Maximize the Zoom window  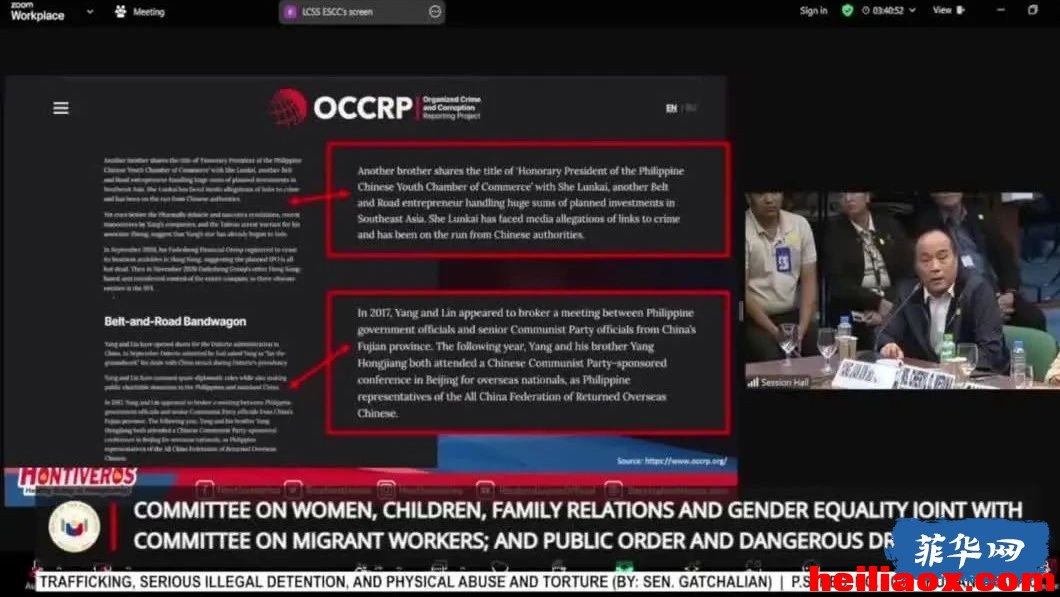pyautogui.click(x=1032, y=10)
